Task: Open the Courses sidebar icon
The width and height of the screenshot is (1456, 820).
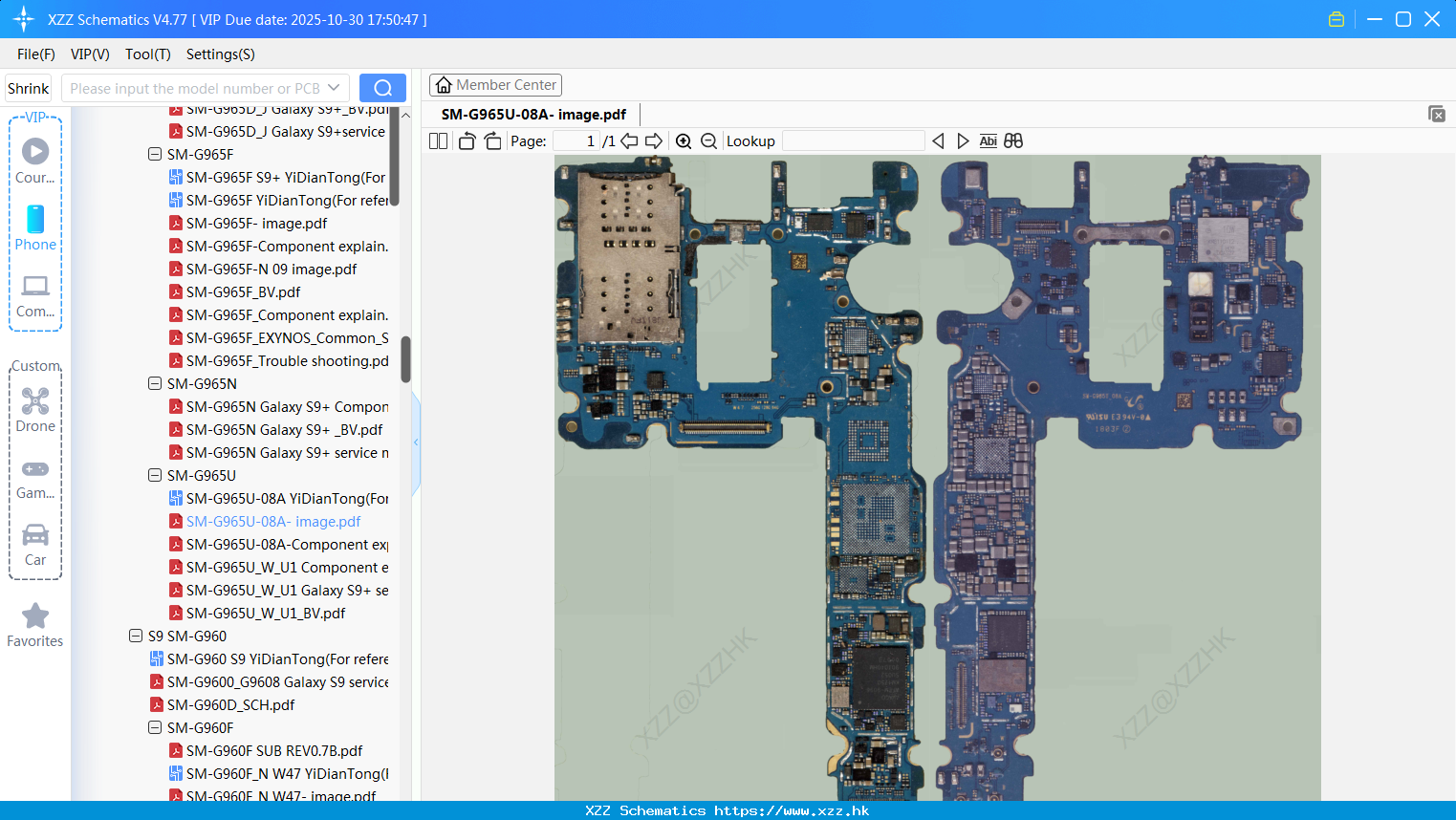Action: click(35, 161)
